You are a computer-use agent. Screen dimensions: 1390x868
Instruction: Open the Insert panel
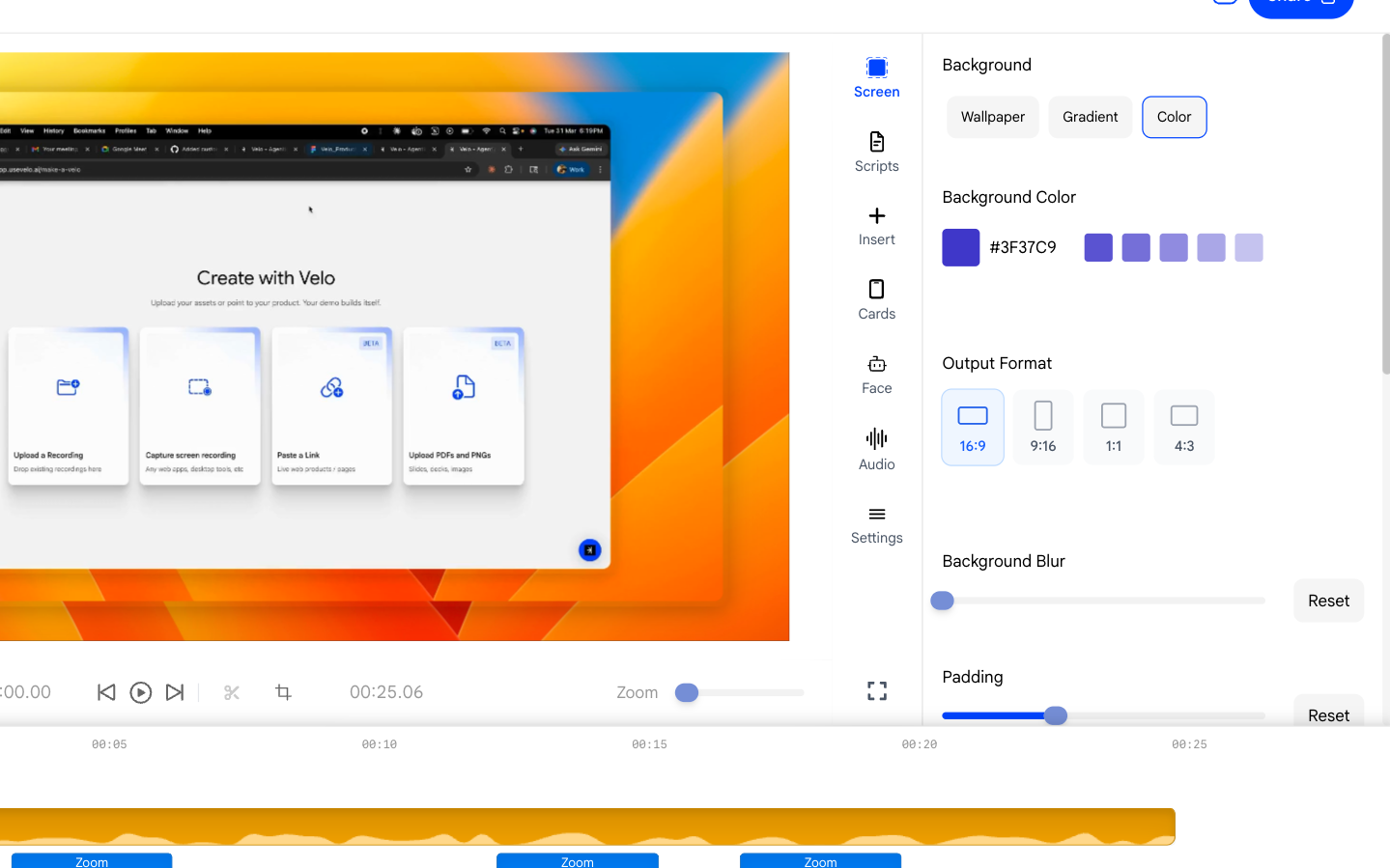point(876,227)
